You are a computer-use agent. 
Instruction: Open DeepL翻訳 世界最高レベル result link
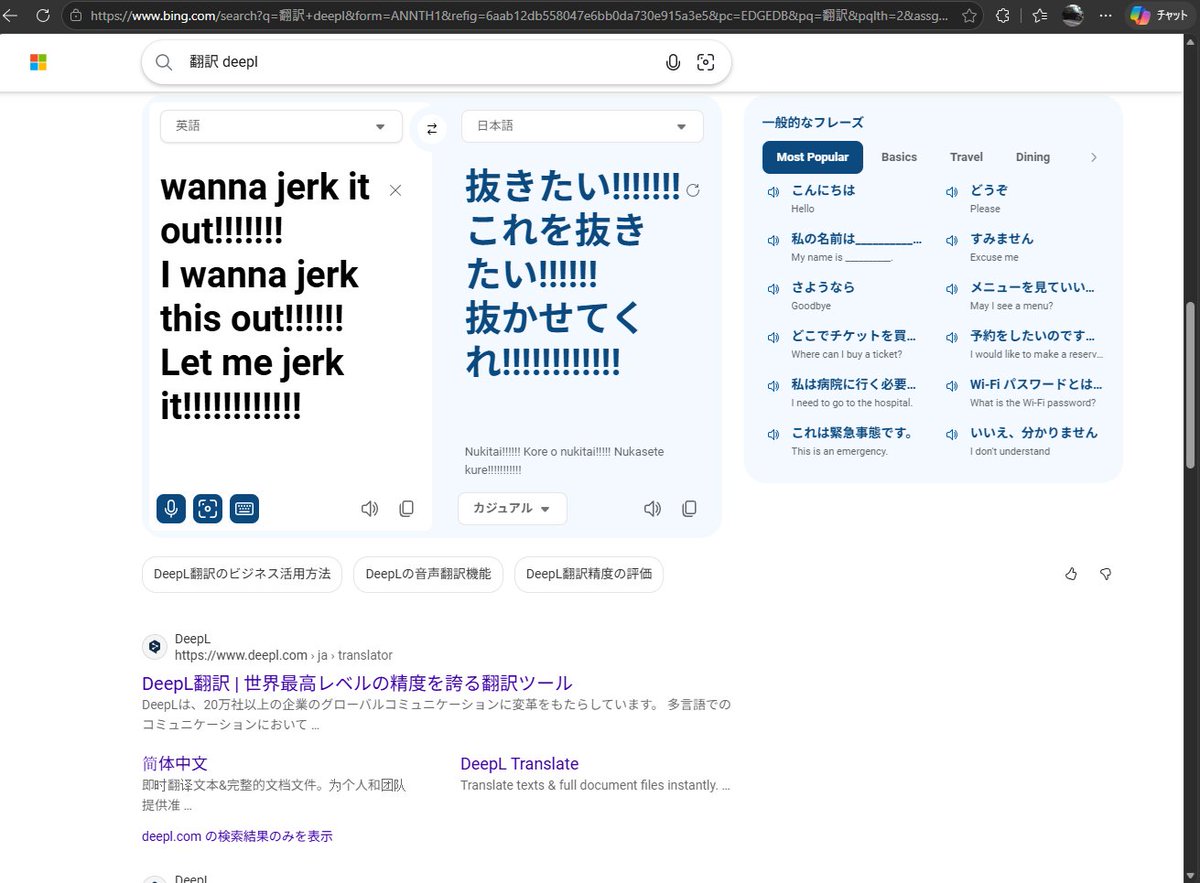357,683
